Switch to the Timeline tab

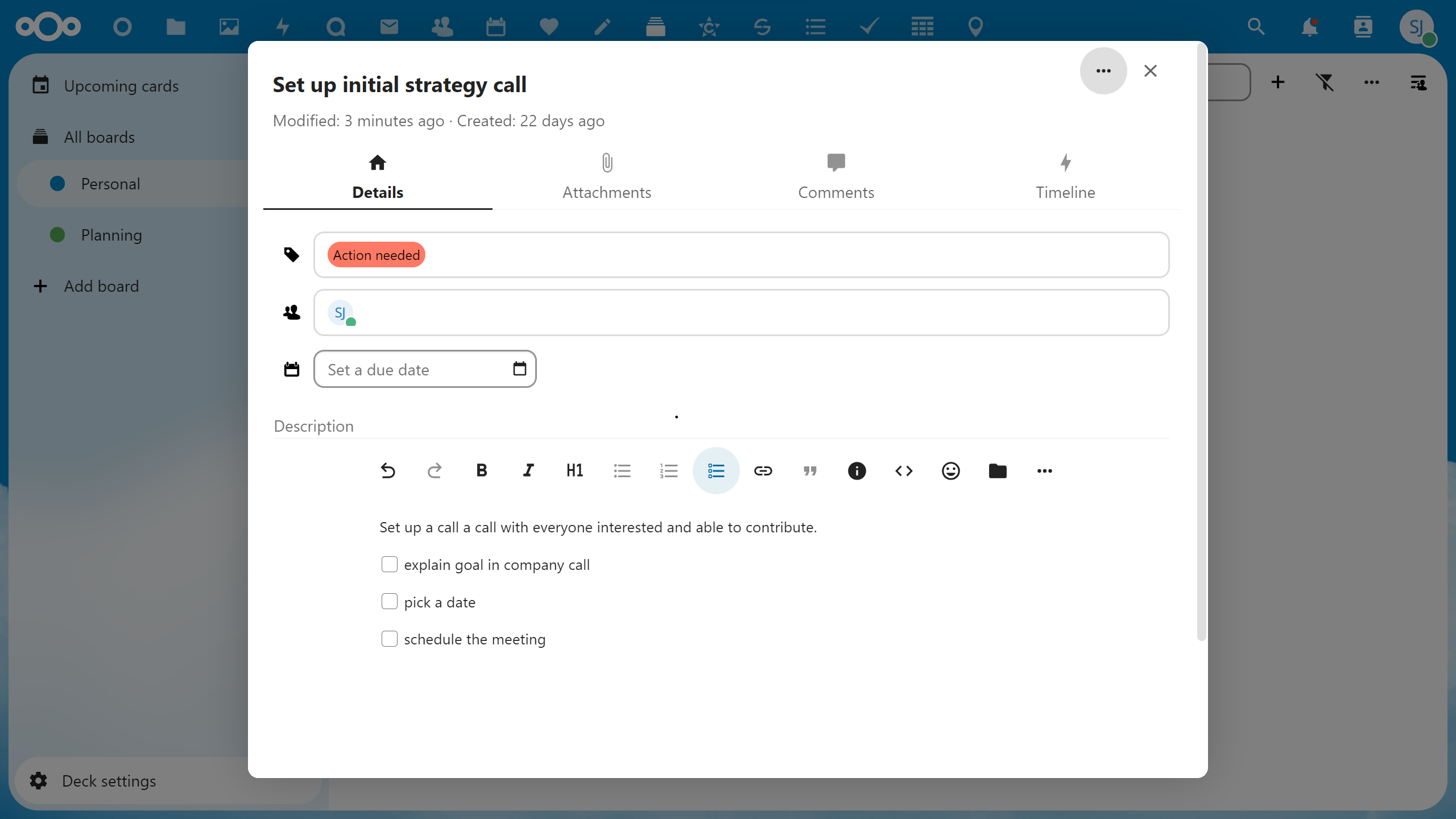pos(1066,175)
